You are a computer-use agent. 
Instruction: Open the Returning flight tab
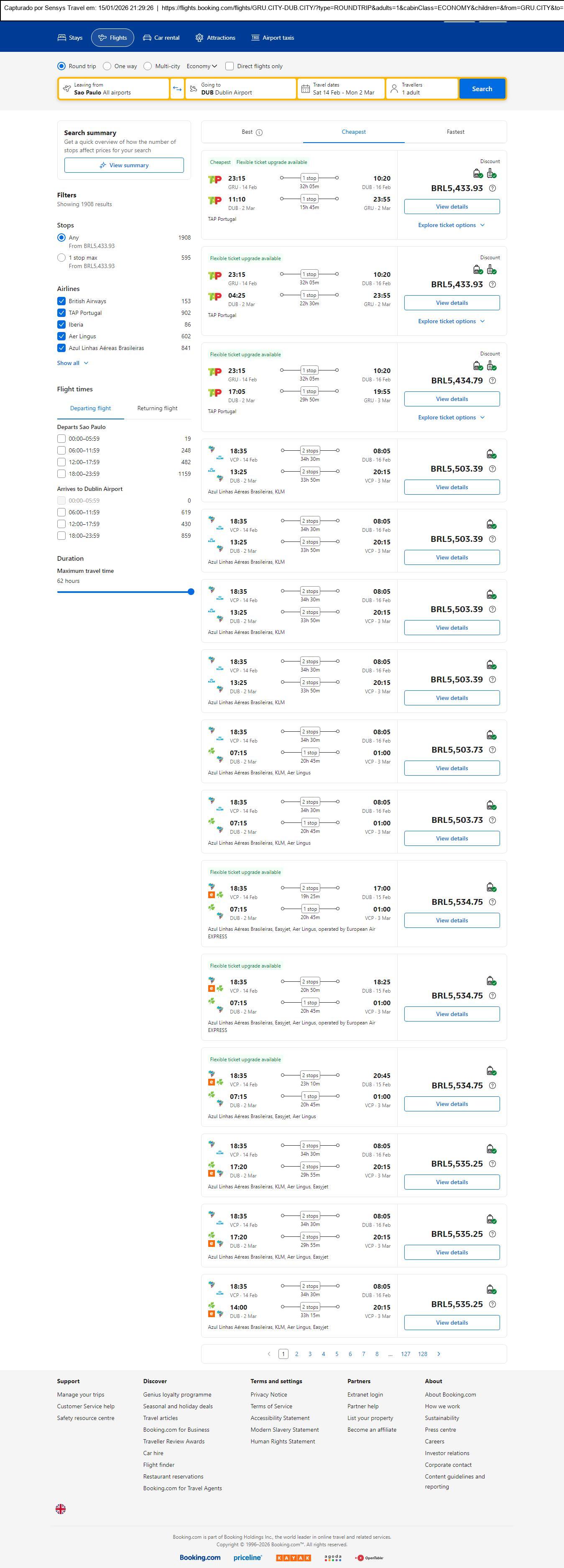(x=157, y=409)
